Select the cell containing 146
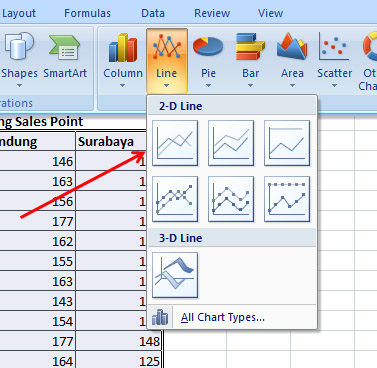 coord(37,161)
